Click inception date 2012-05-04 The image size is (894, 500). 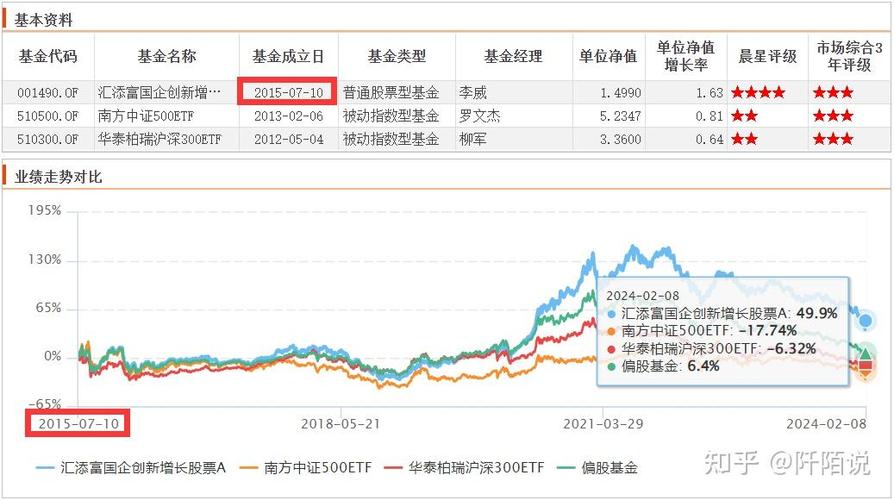(x=288, y=139)
